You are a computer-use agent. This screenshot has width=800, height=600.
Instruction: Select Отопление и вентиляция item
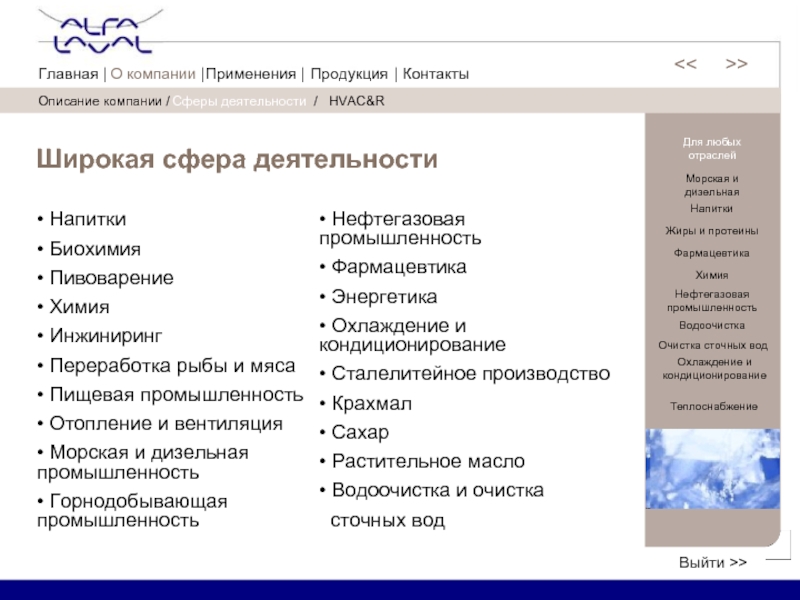pyautogui.click(x=160, y=423)
